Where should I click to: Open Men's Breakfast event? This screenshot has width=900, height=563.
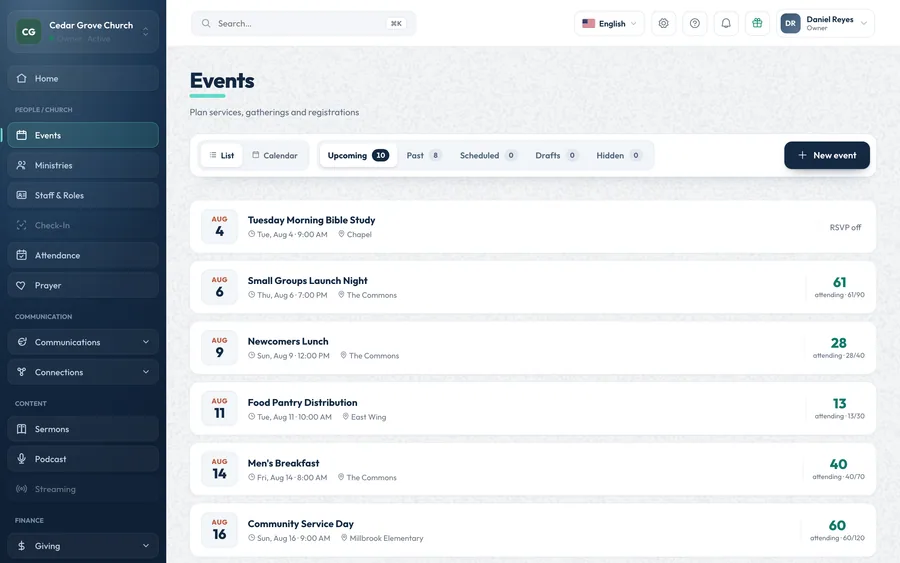(533, 469)
